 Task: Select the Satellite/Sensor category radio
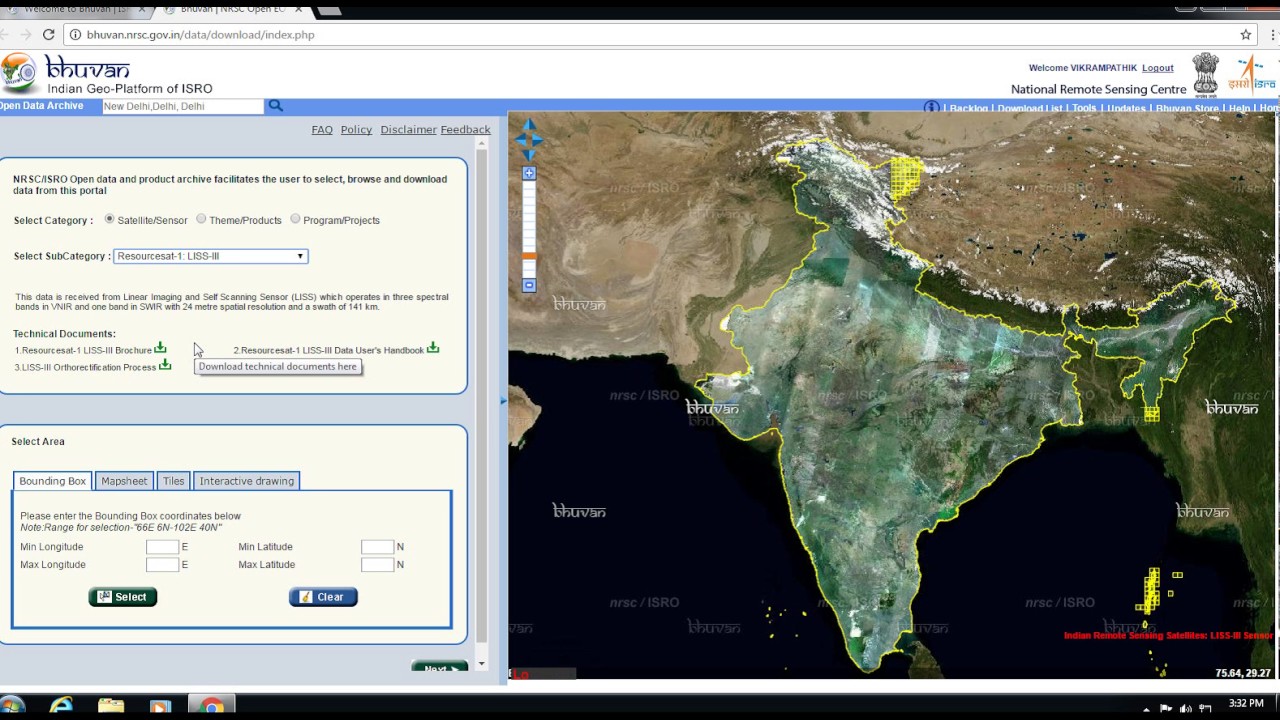coord(110,219)
